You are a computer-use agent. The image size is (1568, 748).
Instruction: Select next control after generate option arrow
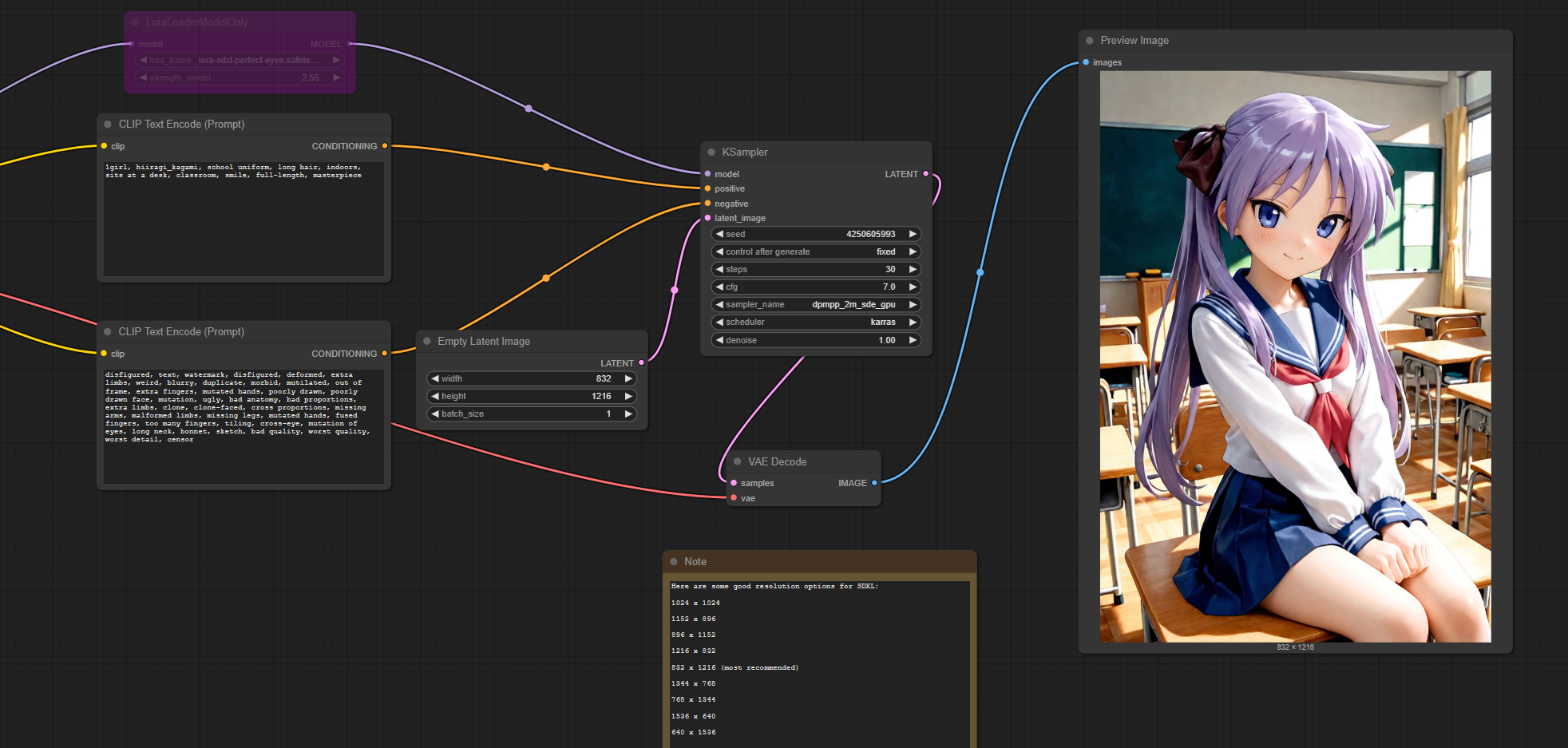point(913,251)
